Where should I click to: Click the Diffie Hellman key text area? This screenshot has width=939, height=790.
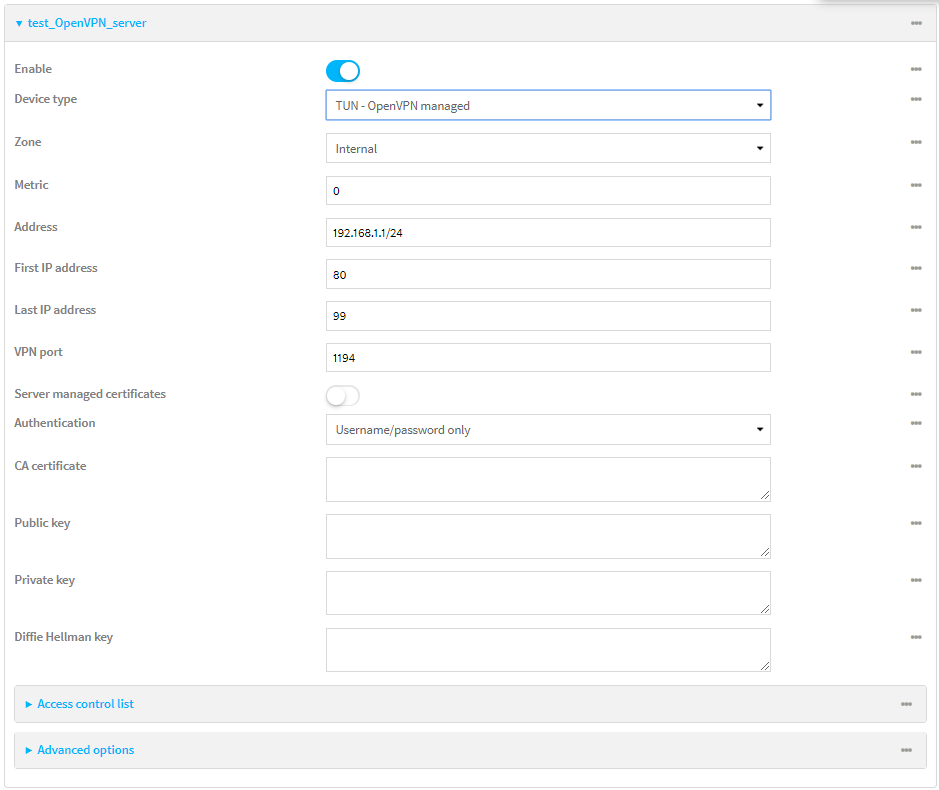[x=547, y=650]
